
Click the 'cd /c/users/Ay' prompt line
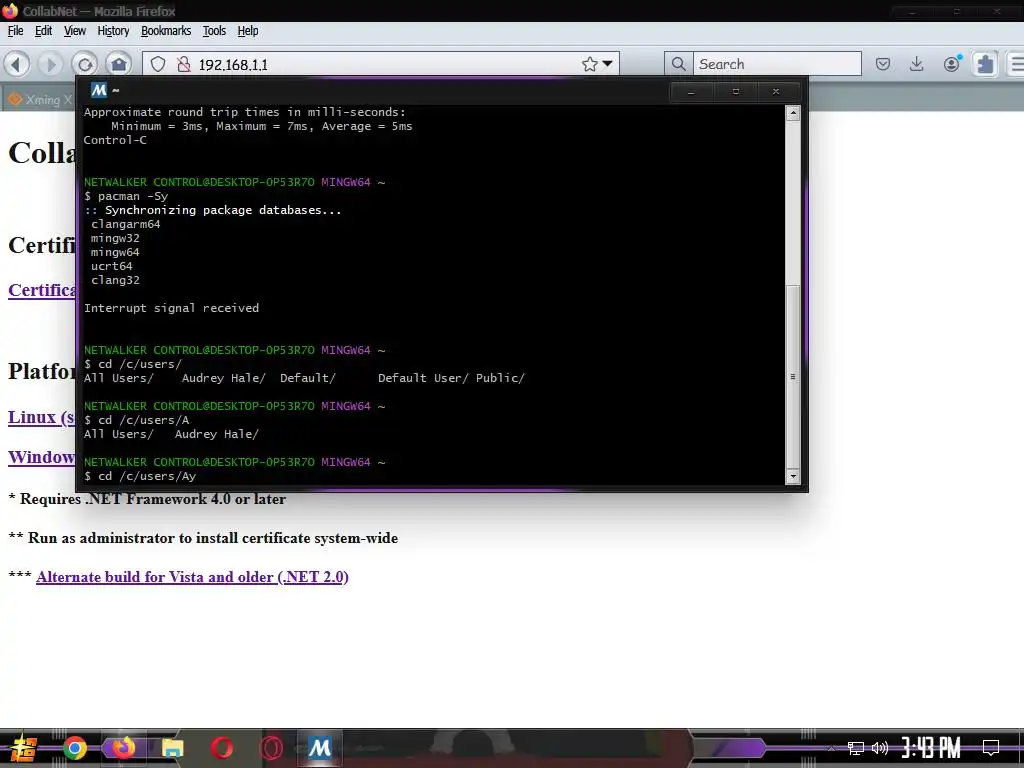tap(140, 476)
